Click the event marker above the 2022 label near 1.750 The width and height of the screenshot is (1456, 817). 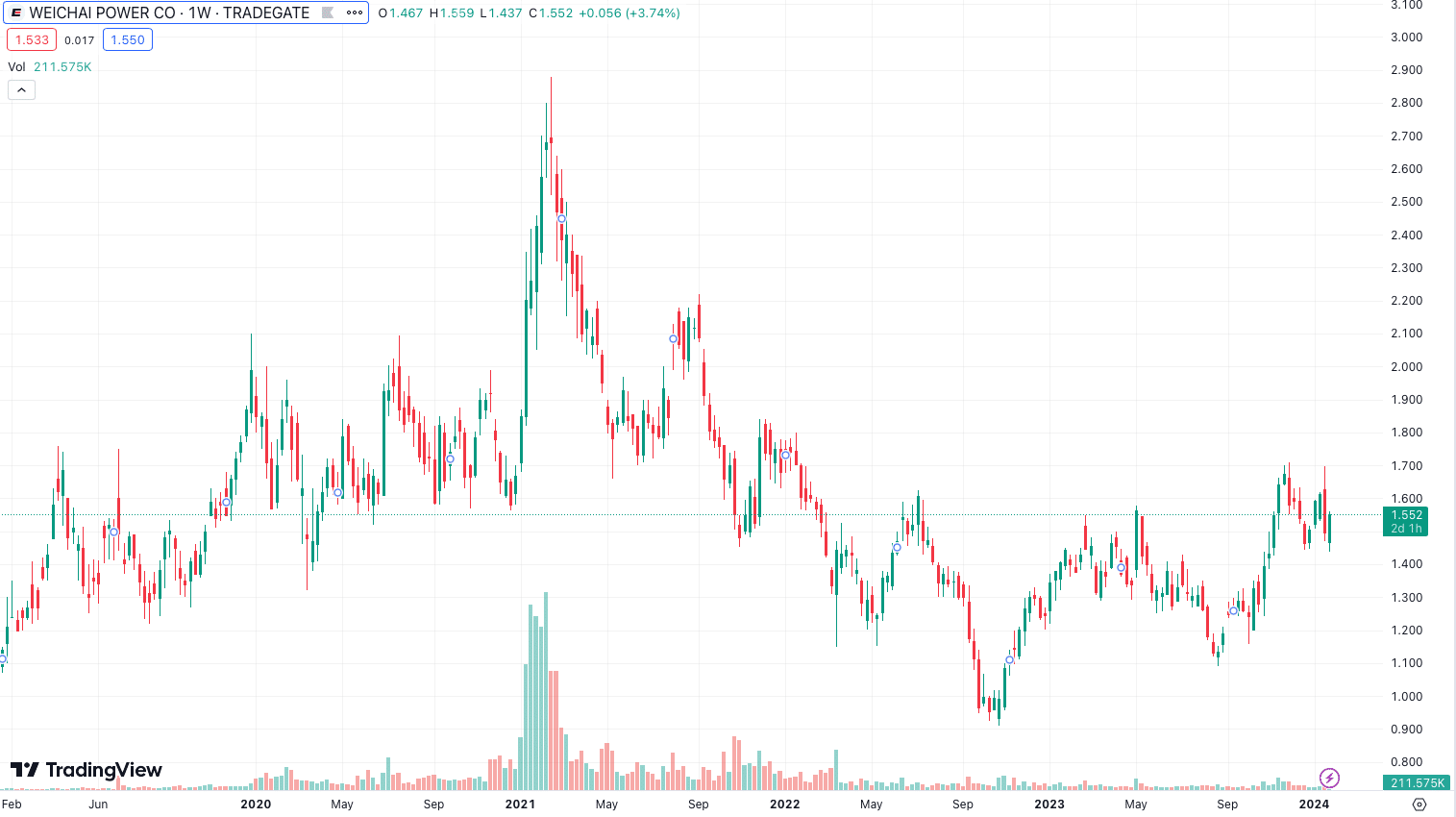(x=785, y=455)
